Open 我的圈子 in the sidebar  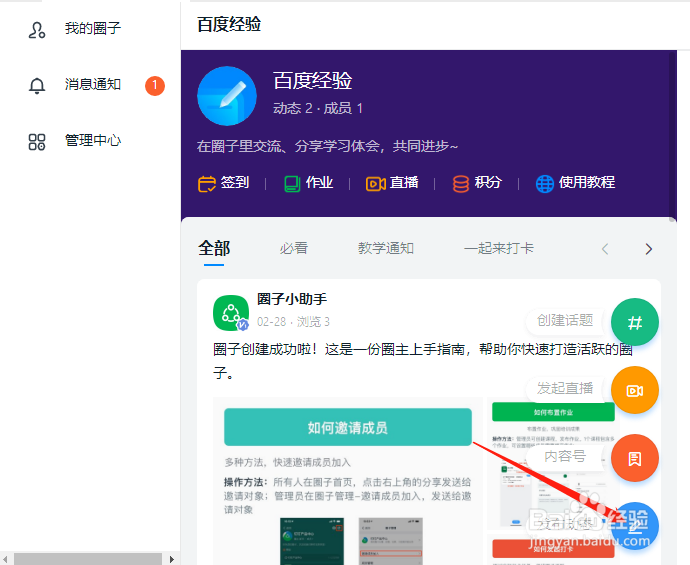click(93, 29)
